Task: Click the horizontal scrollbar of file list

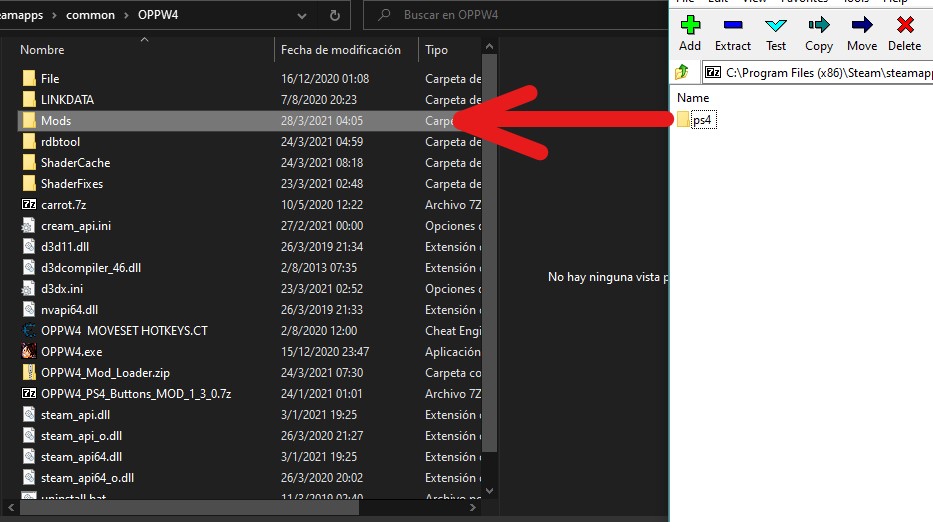Action: 190,508
